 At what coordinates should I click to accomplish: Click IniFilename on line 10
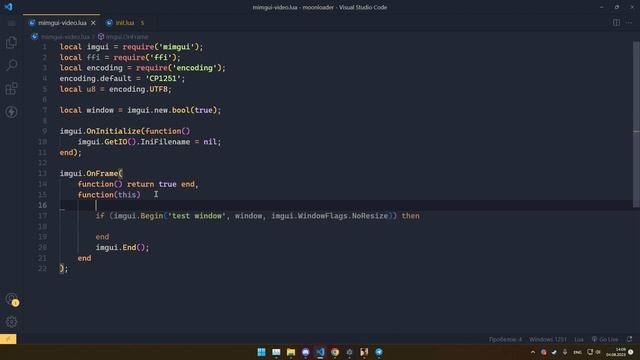[165, 142]
